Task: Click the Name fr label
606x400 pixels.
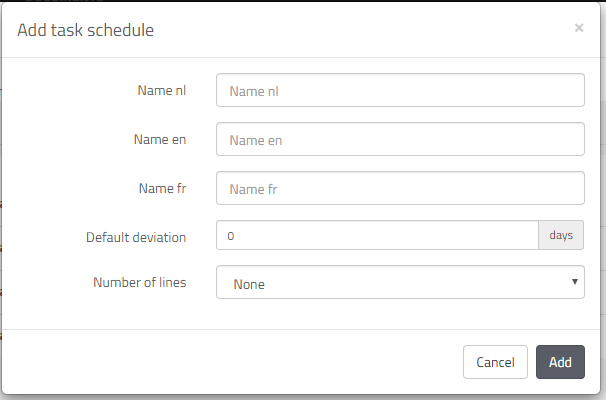Action: pyautogui.click(x=162, y=188)
